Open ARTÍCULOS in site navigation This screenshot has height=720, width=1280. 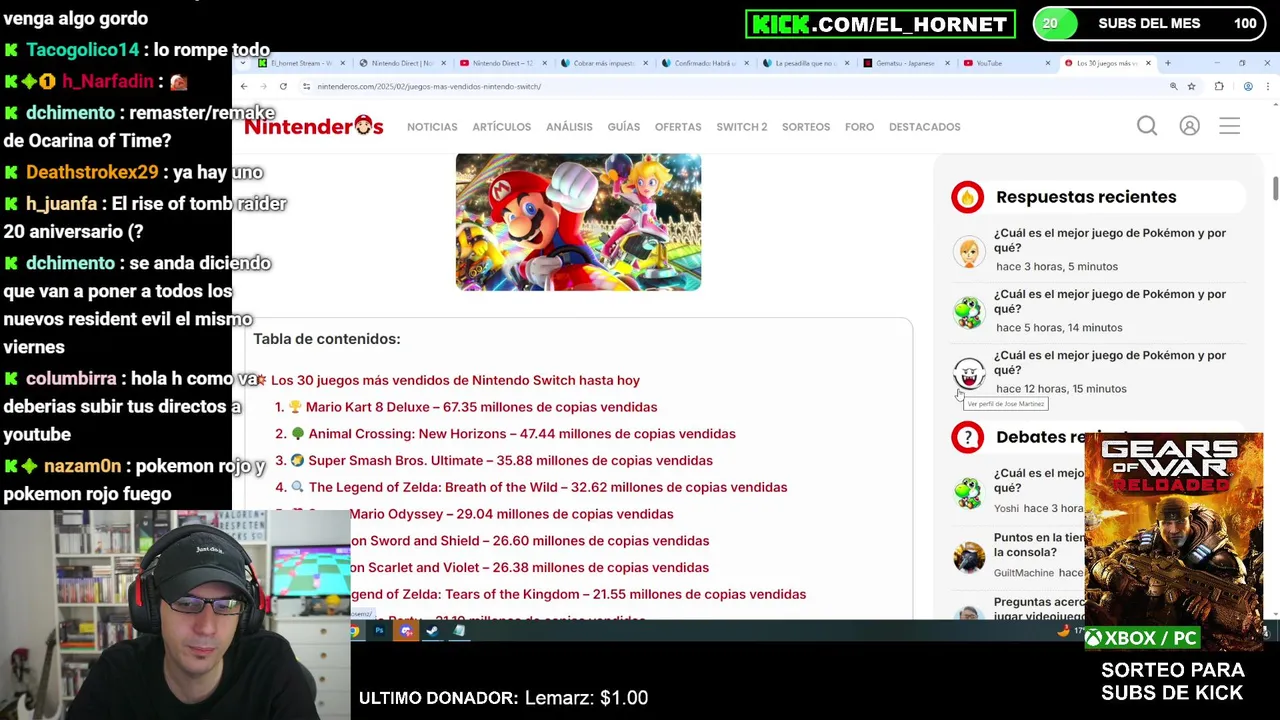[502, 127]
